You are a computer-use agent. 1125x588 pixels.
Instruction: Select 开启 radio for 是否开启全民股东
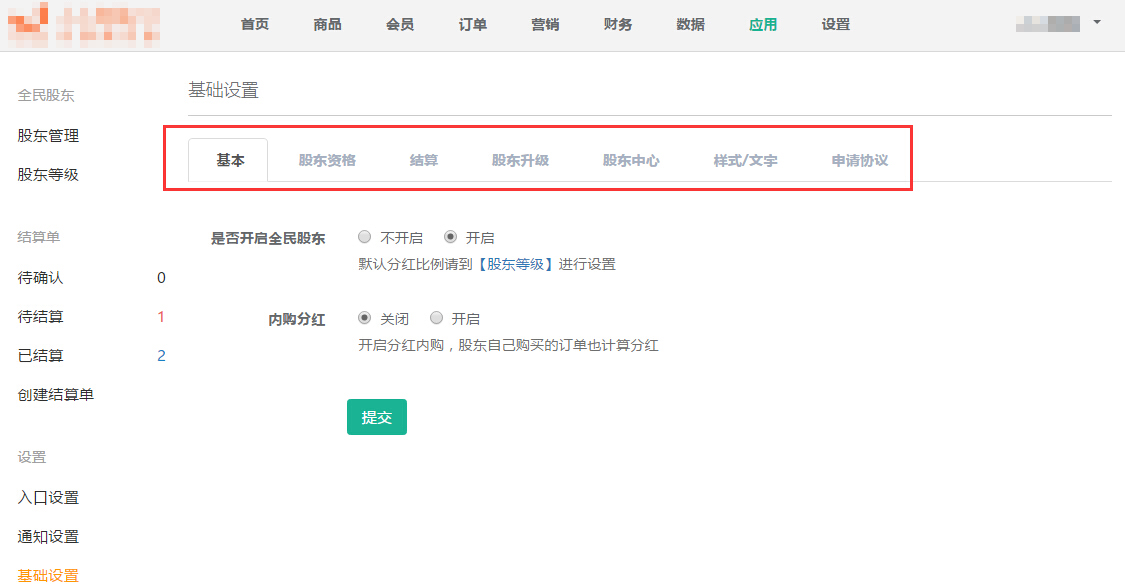click(450, 238)
